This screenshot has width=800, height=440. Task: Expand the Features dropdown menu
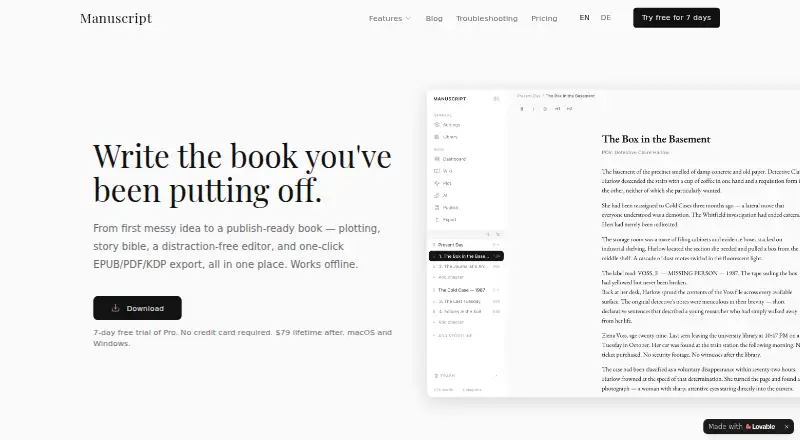click(x=390, y=18)
